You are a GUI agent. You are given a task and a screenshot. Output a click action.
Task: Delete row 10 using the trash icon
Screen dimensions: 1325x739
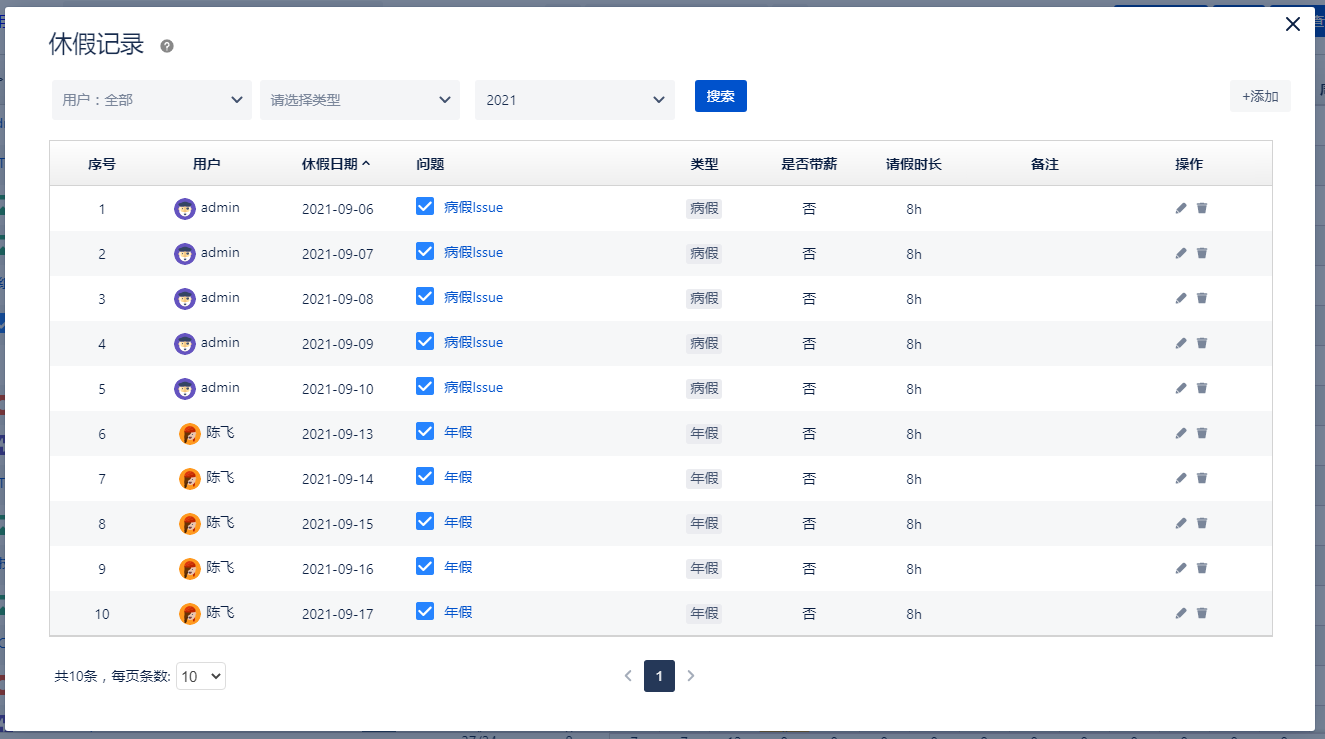point(1202,613)
